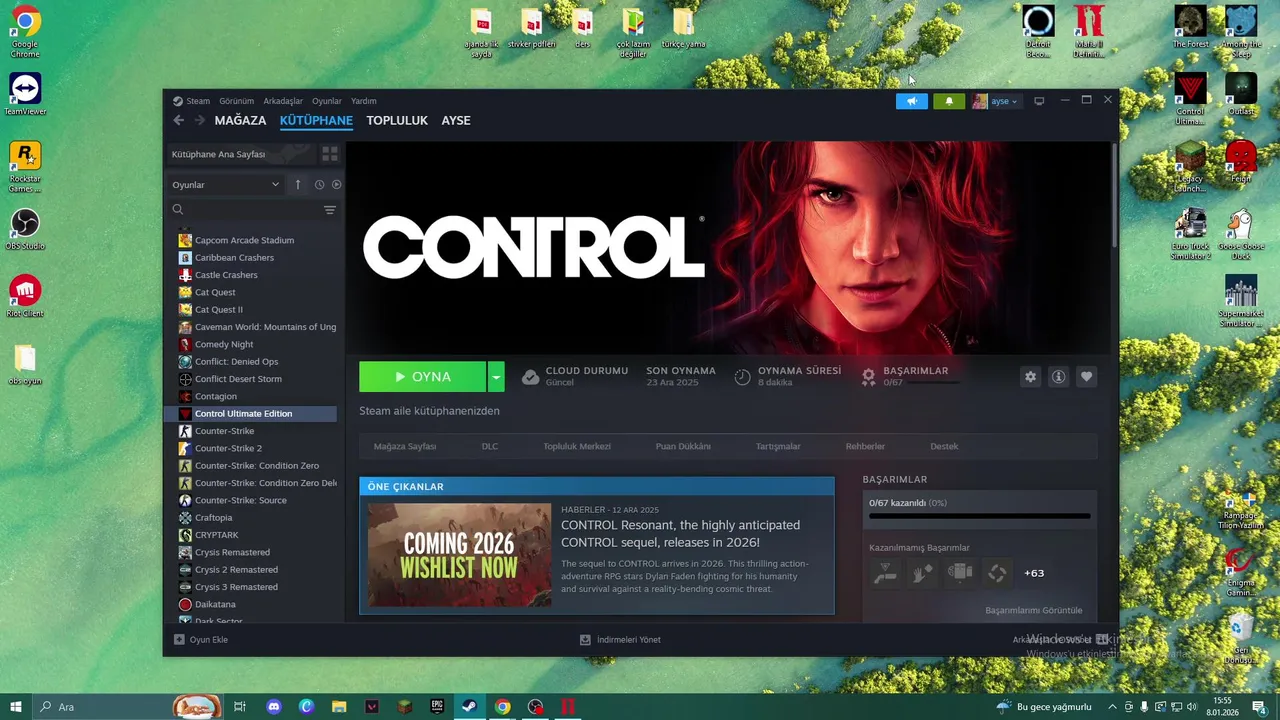Click the achievements progress bar
Viewport: 1280px width, 720px height.
tap(979, 517)
